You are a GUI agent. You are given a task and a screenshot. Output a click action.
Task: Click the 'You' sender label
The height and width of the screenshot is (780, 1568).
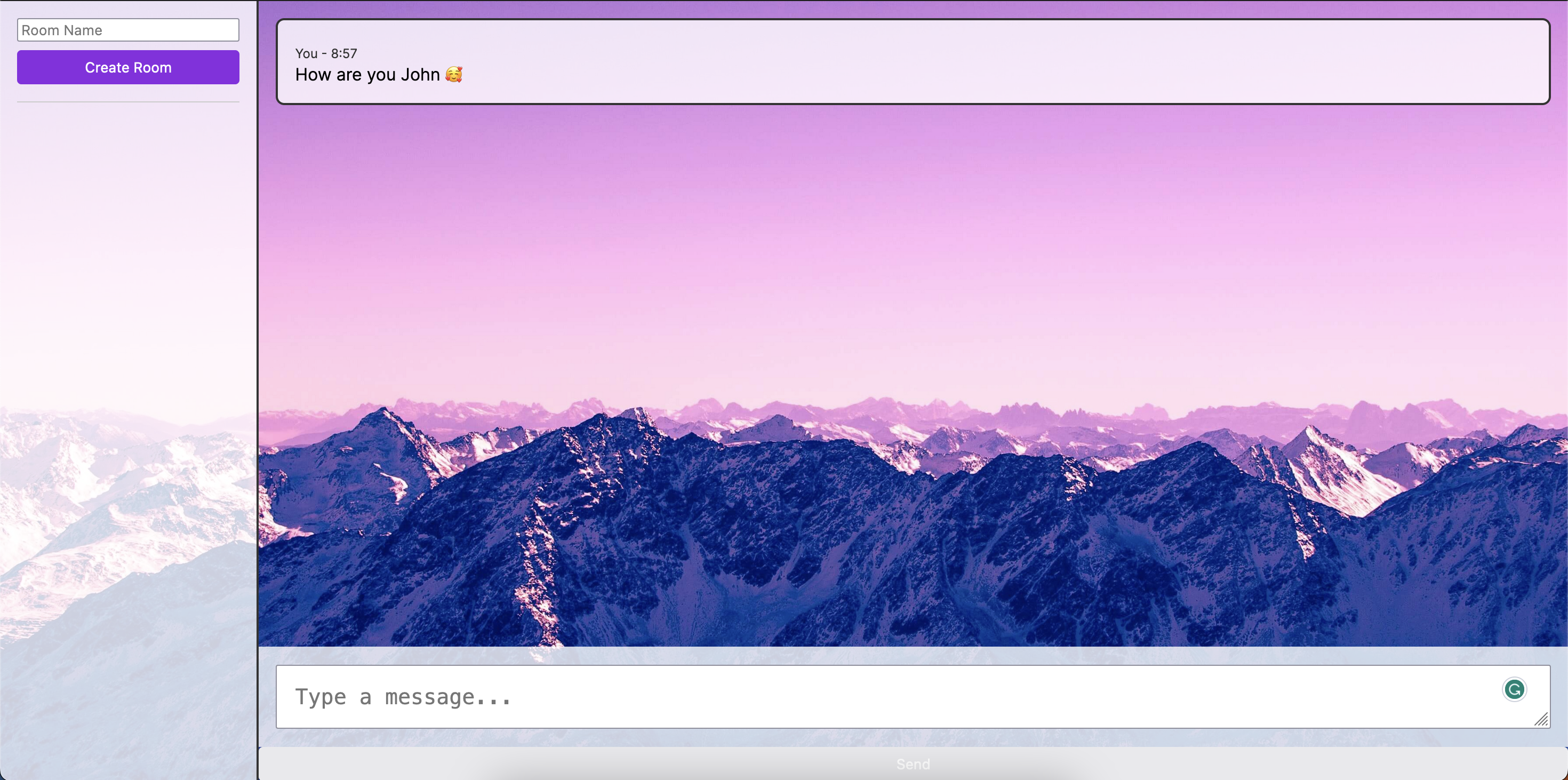[x=306, y=53]
